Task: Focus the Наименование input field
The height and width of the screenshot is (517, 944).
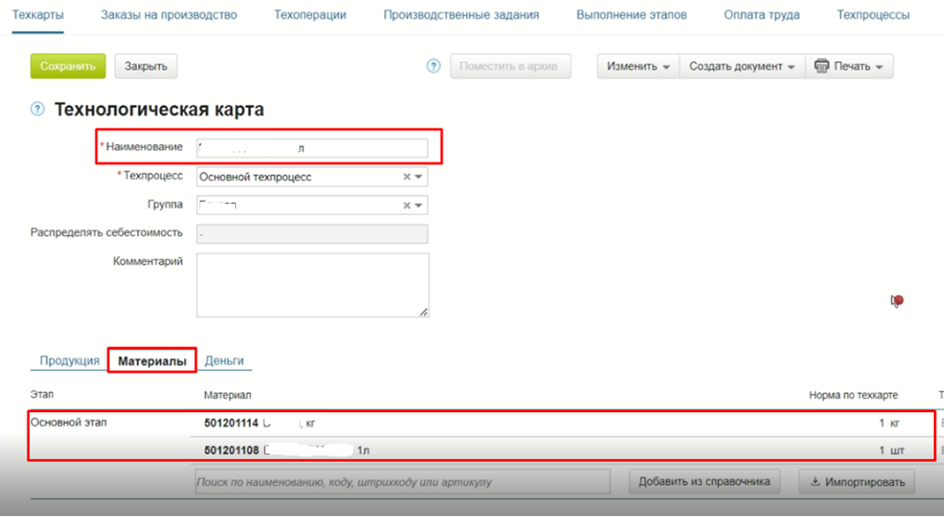Action: [312, 148]
